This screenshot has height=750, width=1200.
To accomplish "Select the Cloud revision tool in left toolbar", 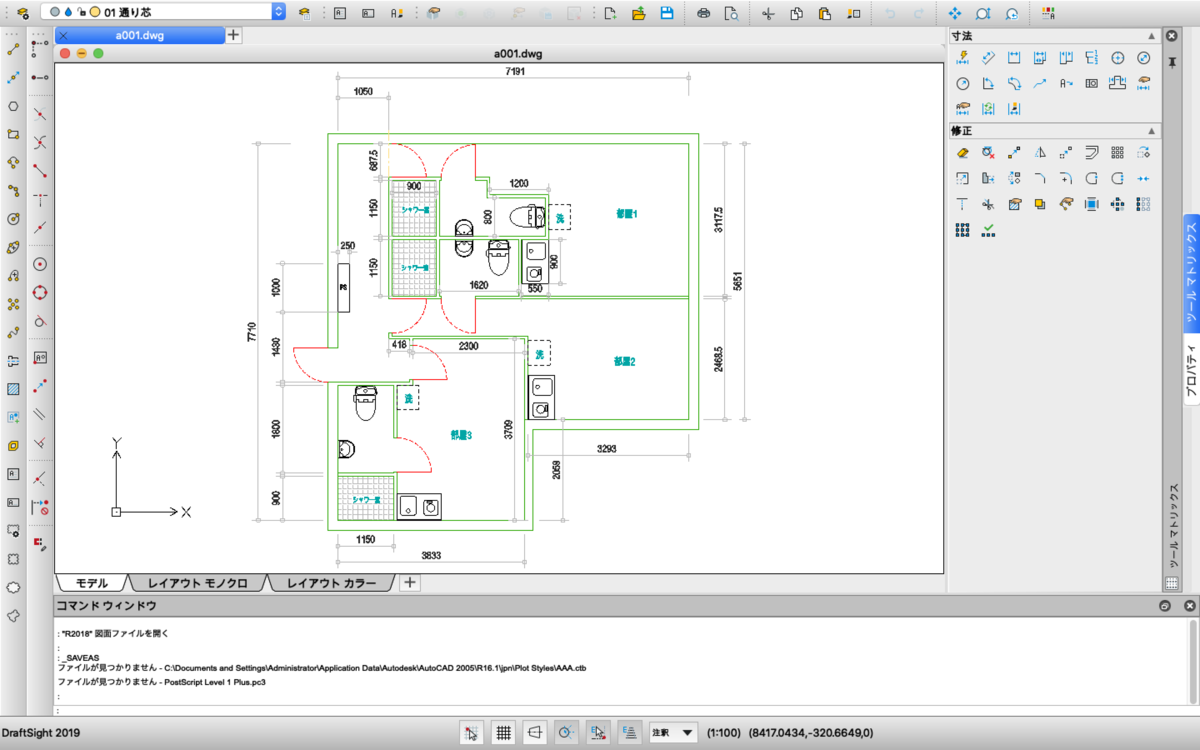I will coord(13,587).
